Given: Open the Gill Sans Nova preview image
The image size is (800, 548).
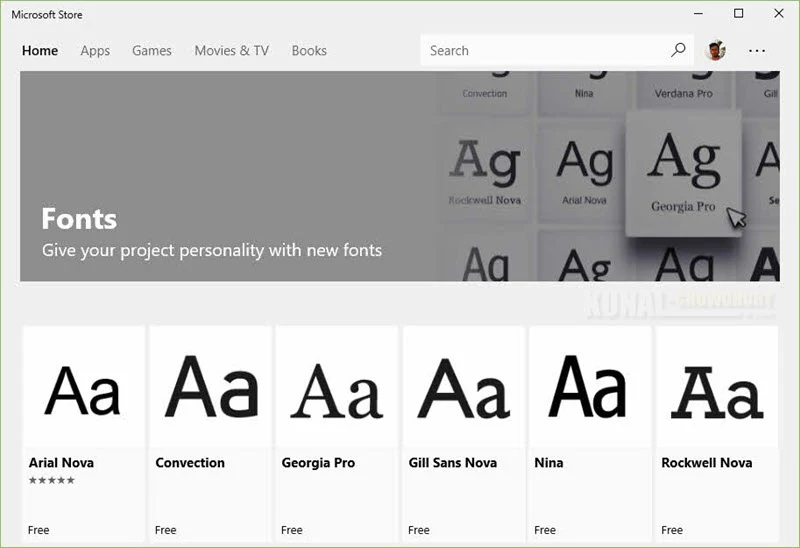Looking at the screenshot, I should point(464,387).
